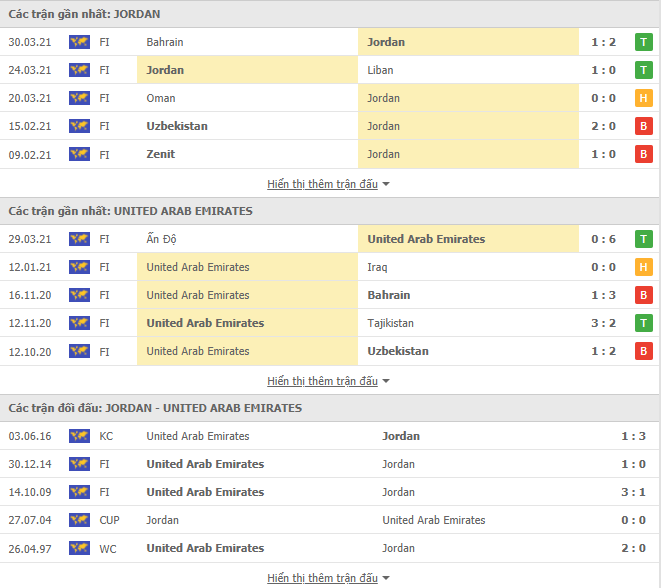Click the orange H badge on Oman-Jordan row
This screenshot has height=588, width=661.
(x=644, y=98)
